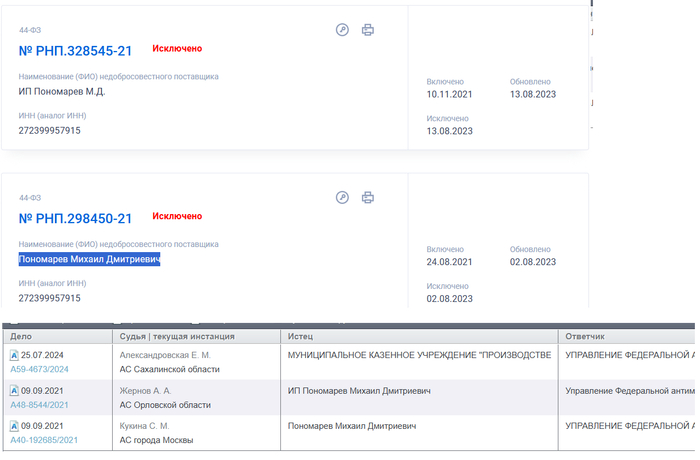Click judge 'Александровская Е. М.' in the table
This screenshot has height=460, width=700.
click(x=165, y=355)
